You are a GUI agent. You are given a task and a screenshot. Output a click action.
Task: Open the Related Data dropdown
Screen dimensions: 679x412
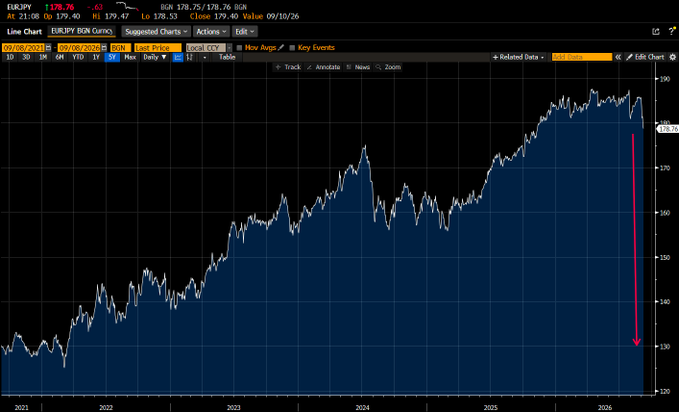(x=518, y=57)
